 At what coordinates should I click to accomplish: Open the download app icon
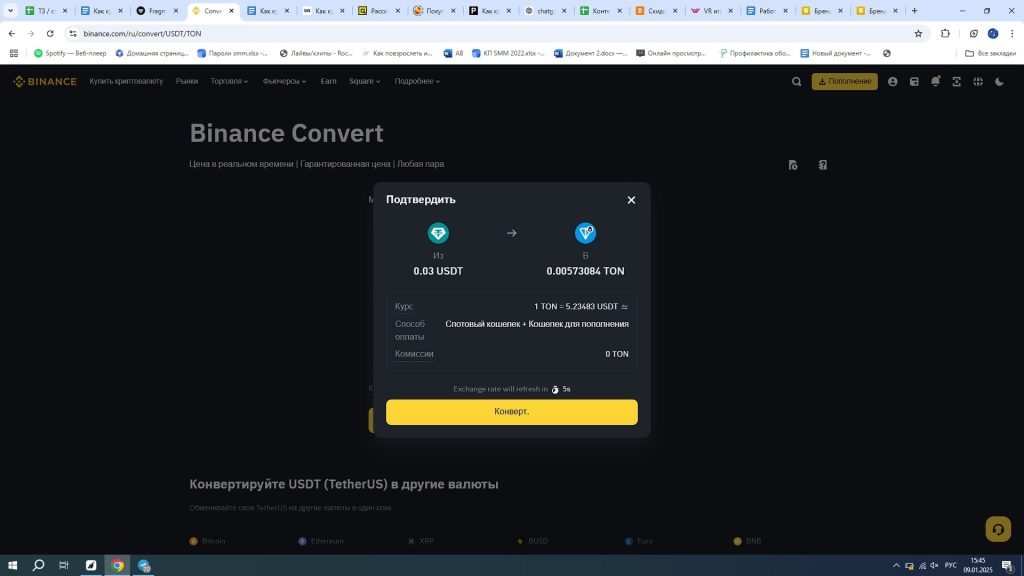click(x=957, y=82)
